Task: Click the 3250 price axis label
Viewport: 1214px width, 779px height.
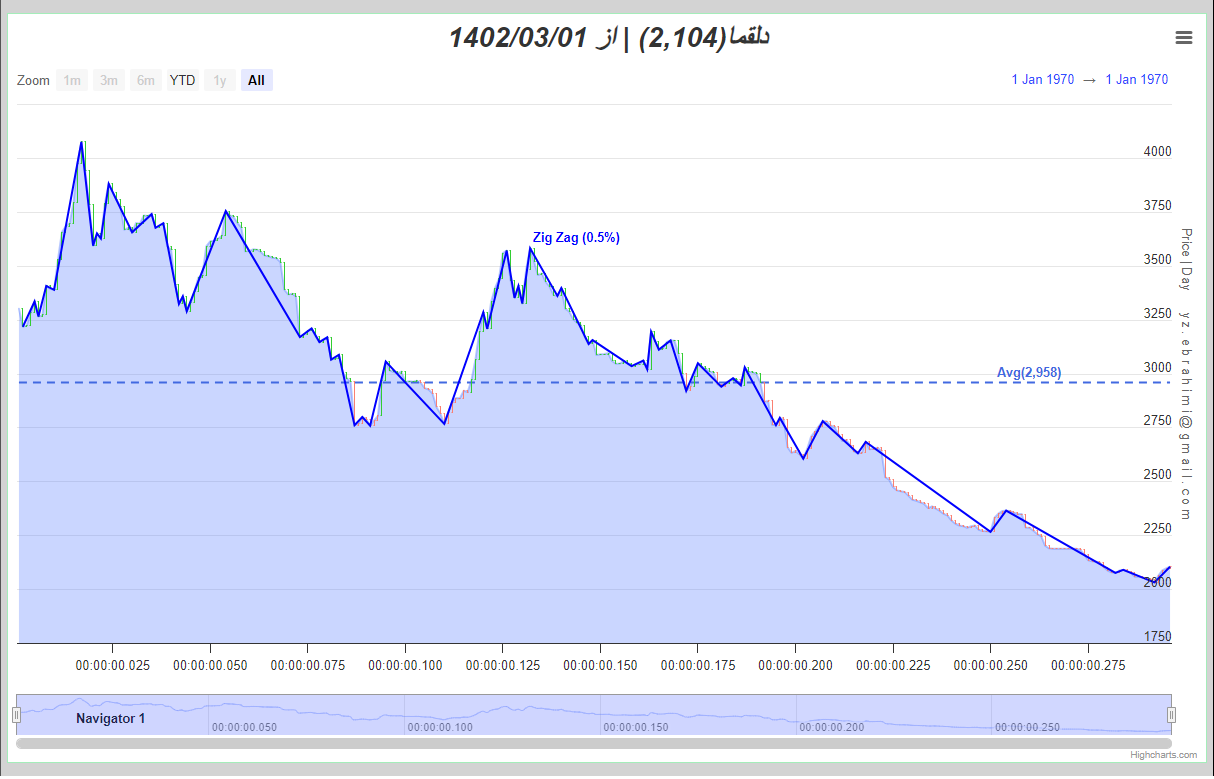Action: [x=1158, y=314]
